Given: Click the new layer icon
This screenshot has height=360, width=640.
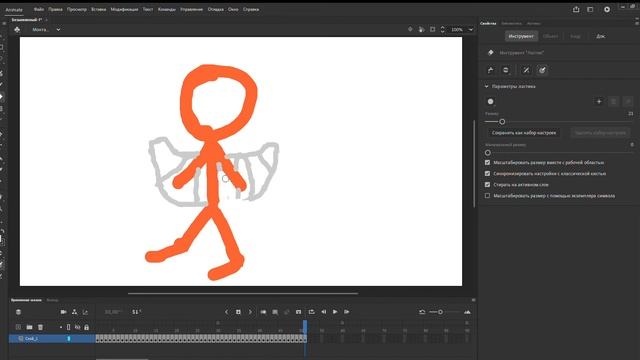Looking at the screenshot, I should (18, 327).
